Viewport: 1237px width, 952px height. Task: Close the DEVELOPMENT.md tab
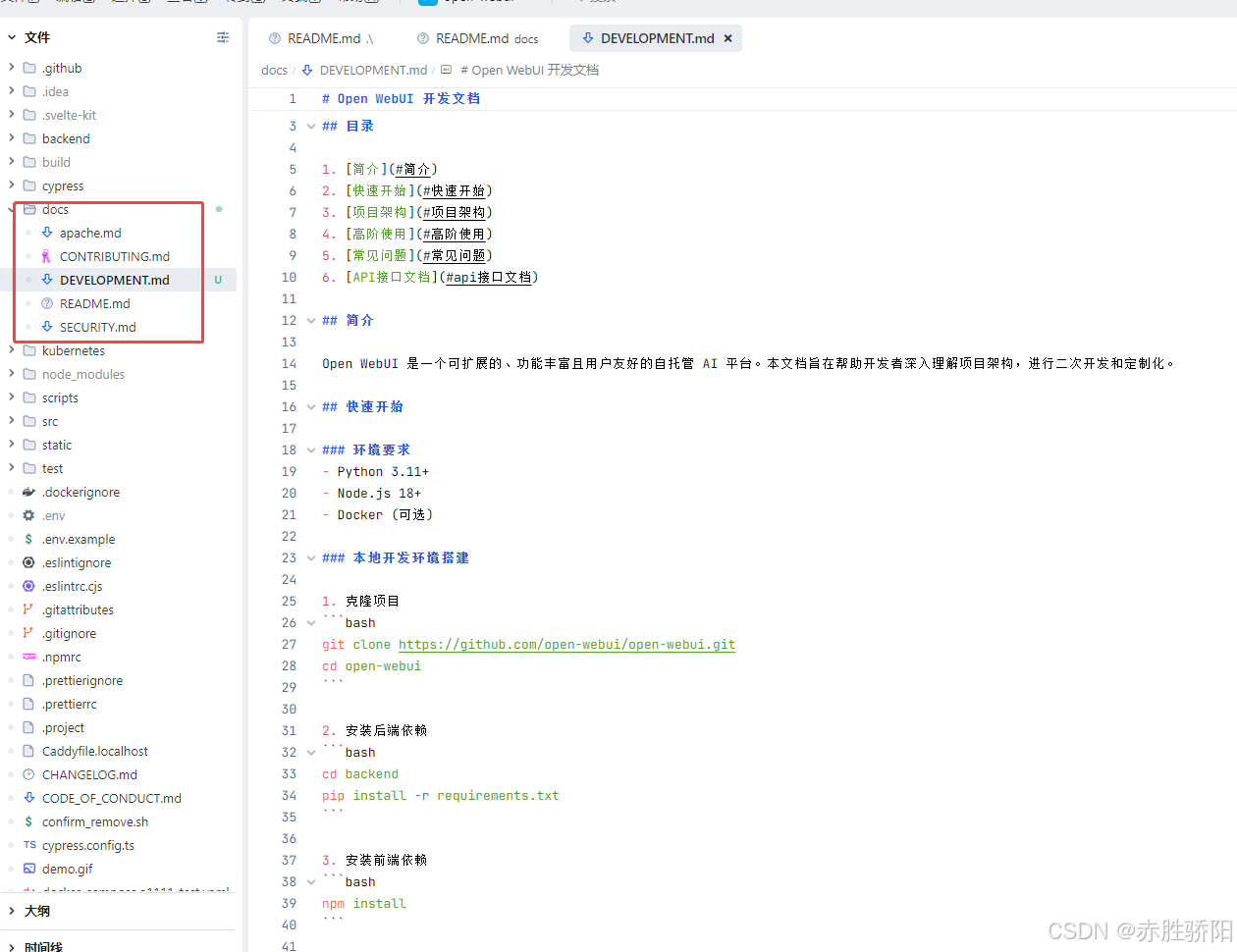727,38
